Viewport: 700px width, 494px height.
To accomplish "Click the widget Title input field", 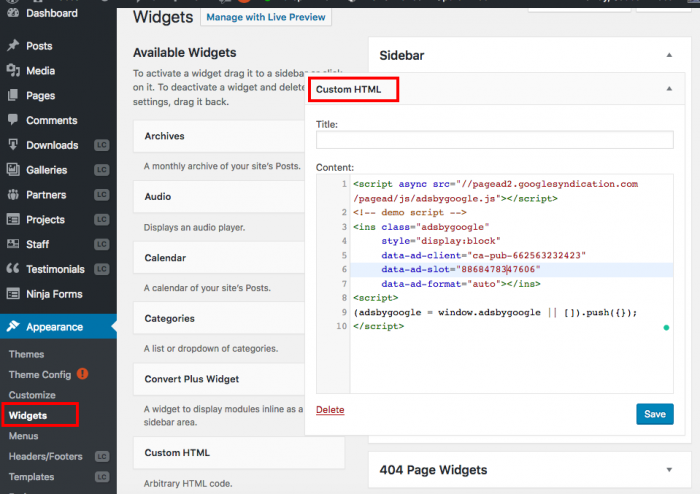I will tap(494, 141).
